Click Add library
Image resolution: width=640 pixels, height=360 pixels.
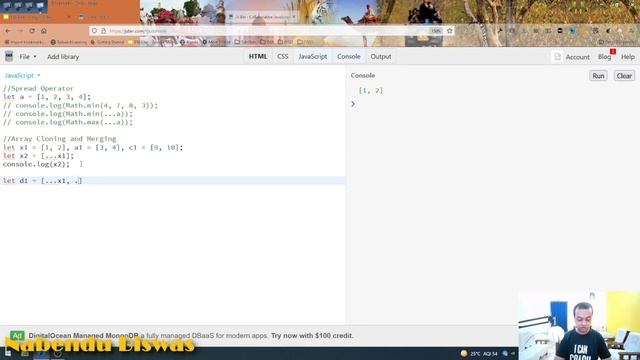(x=63, y=57)
